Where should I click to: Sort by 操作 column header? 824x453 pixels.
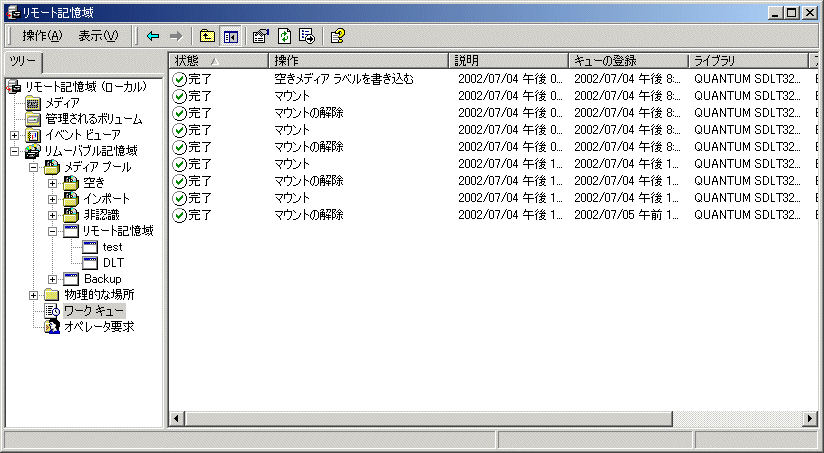click(x=358, y=61)
